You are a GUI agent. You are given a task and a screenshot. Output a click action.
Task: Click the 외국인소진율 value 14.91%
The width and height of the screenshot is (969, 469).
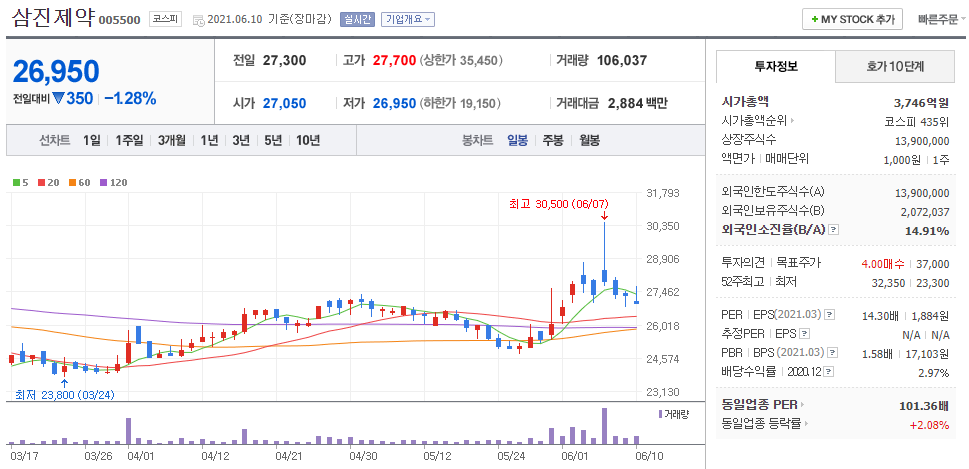[x=928, y=230]
